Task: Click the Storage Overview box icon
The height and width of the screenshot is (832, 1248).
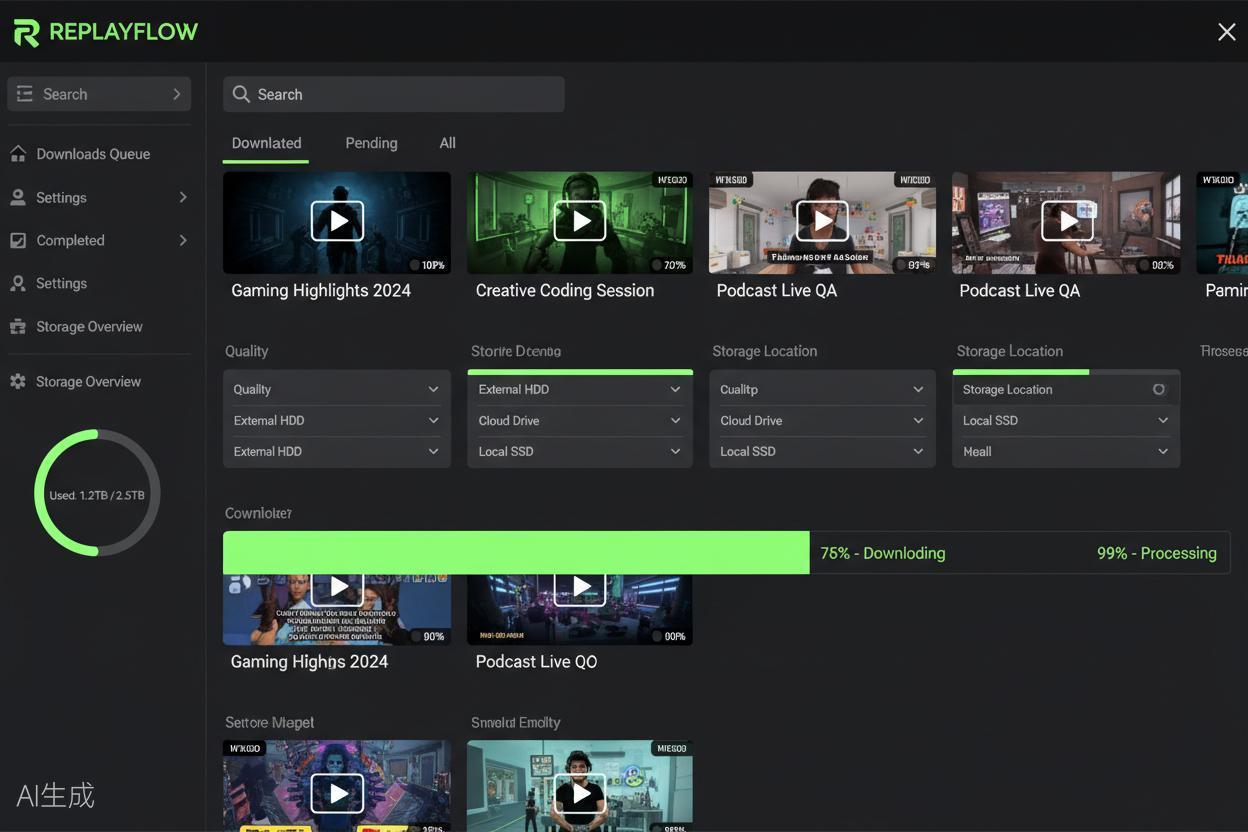Action: (18, 326)
